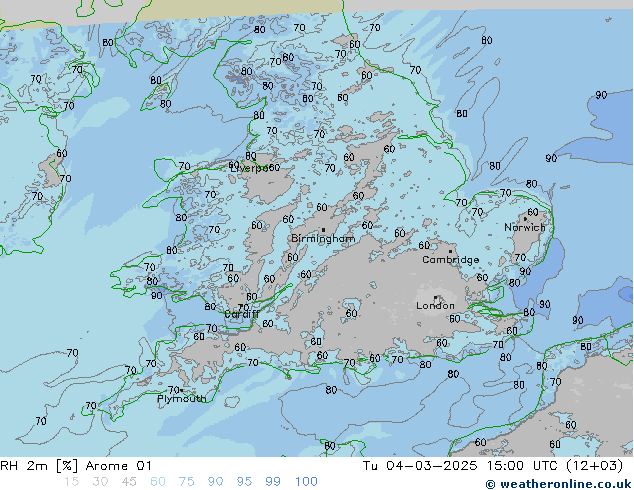Screen dimensions: 634x490
Task: Click the Norwich city label
Action: point(525,227)
